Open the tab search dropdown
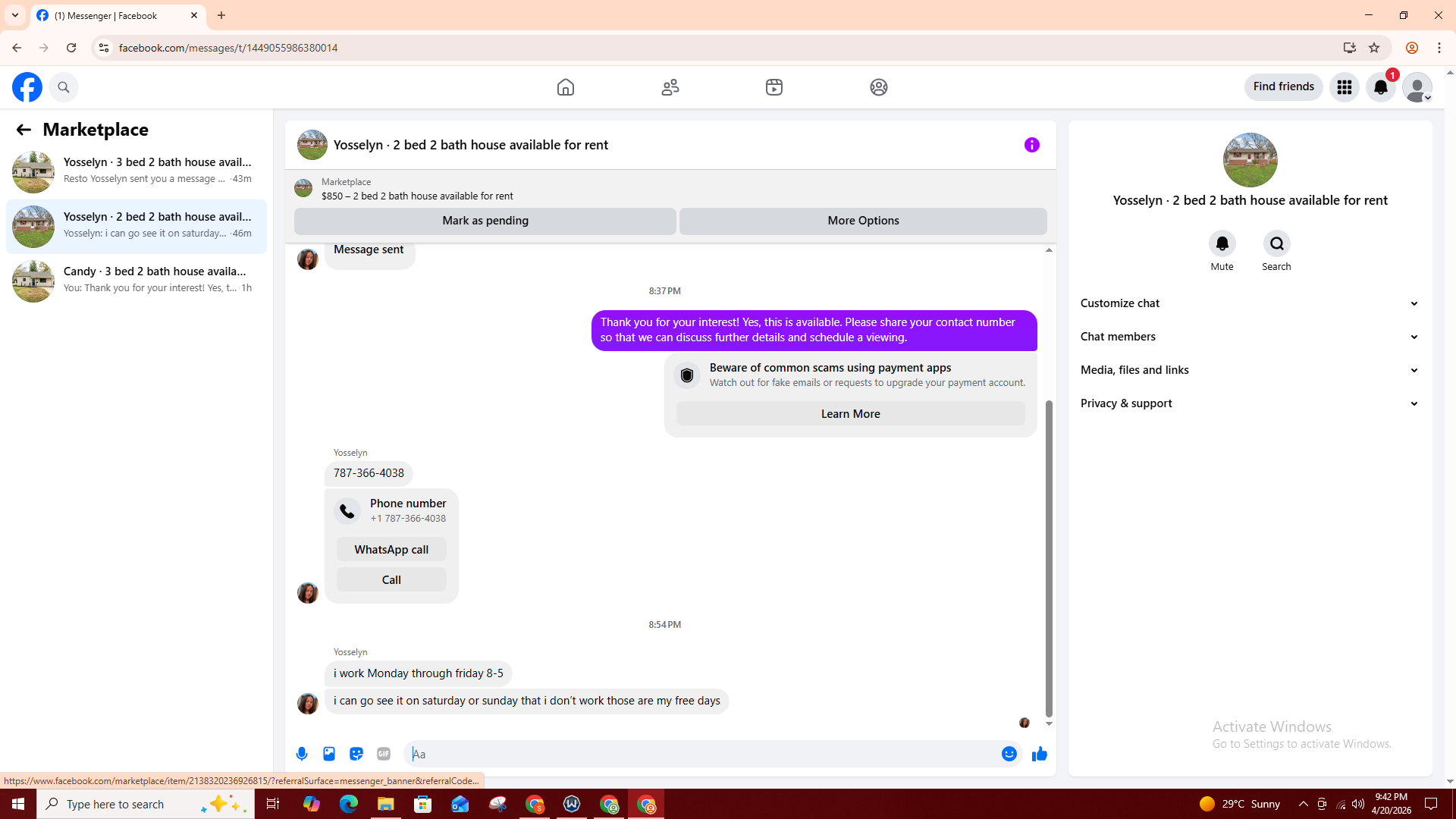This screenshot has height=819, width=1456. pos(15,15)
